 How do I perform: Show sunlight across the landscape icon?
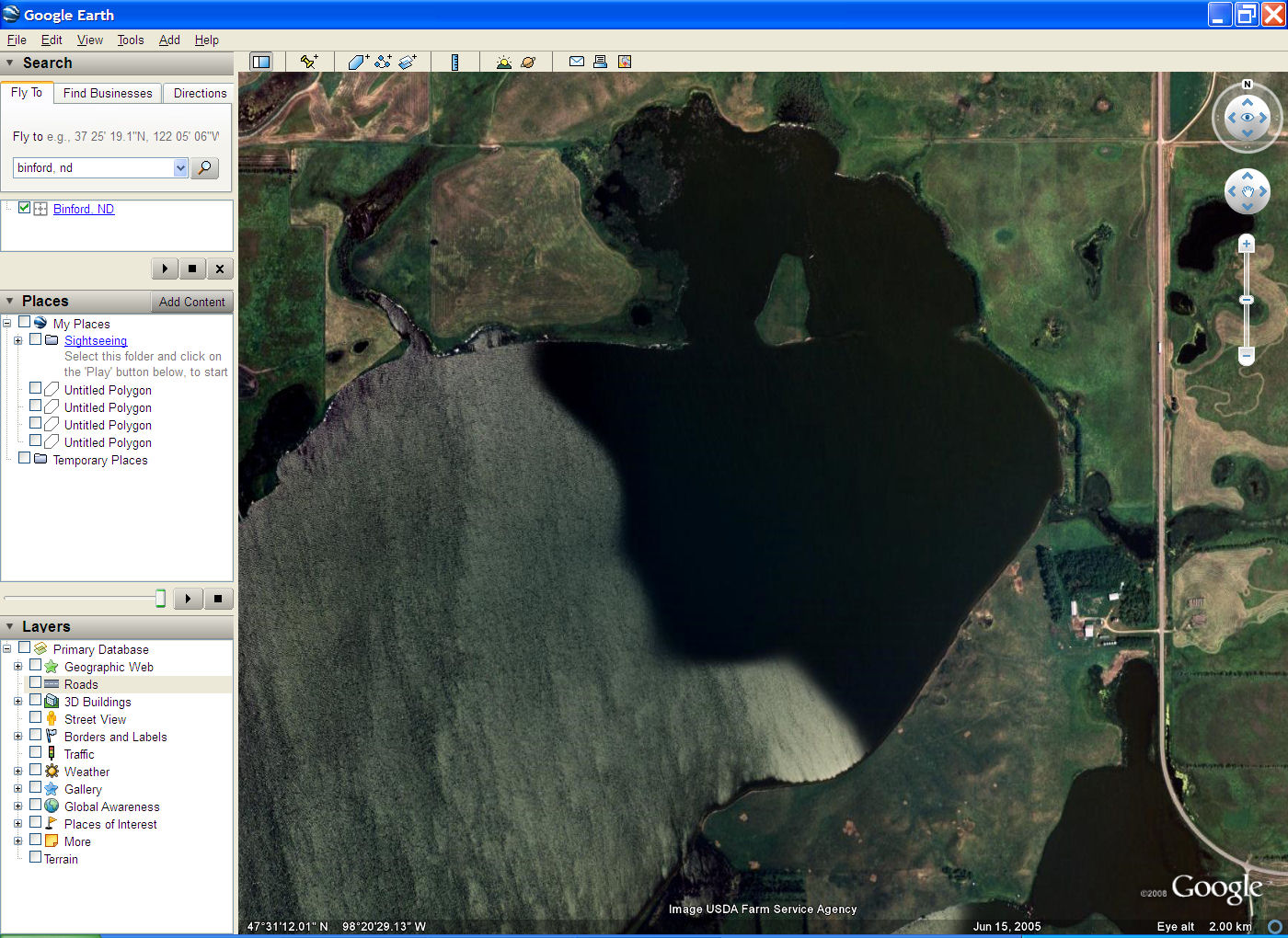click(x=503, y=62)
